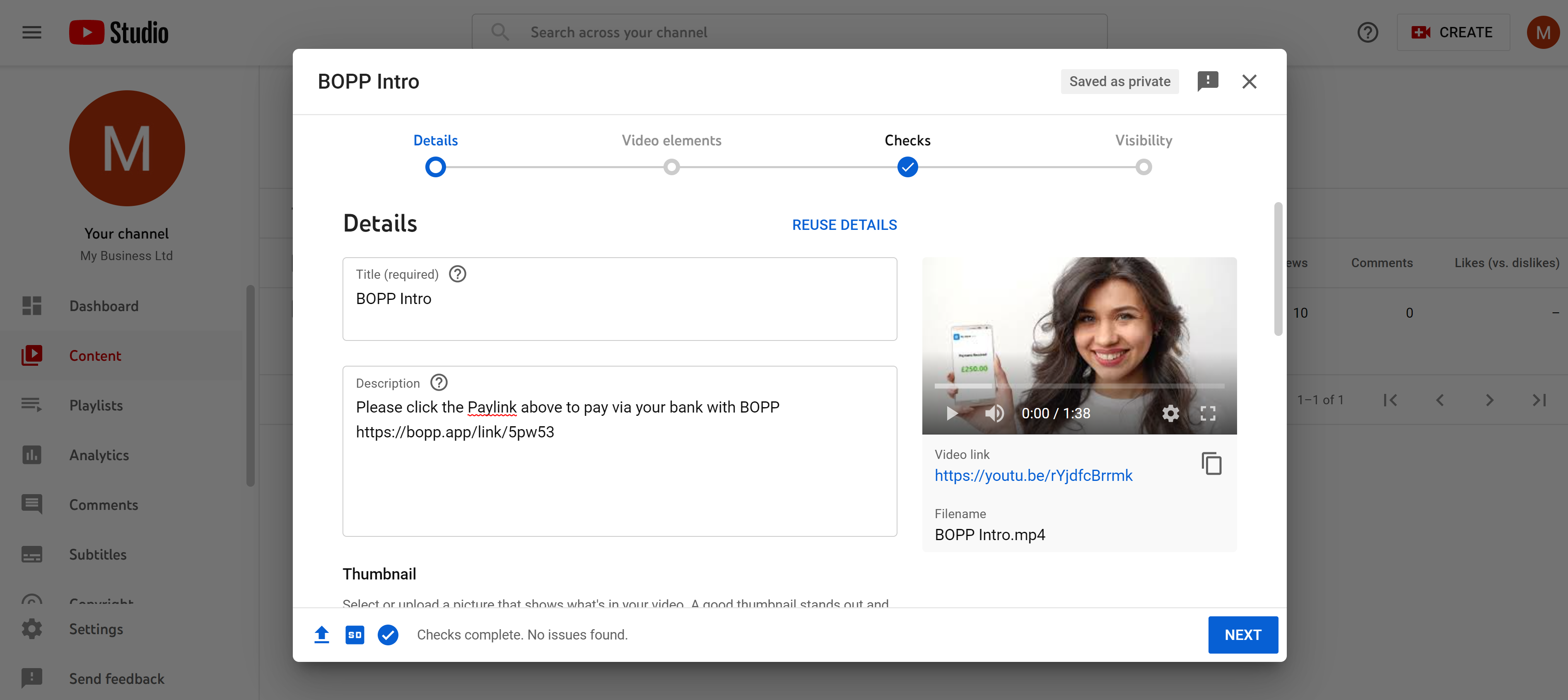Click the Subtitles icon

click(x=31, y=554)
